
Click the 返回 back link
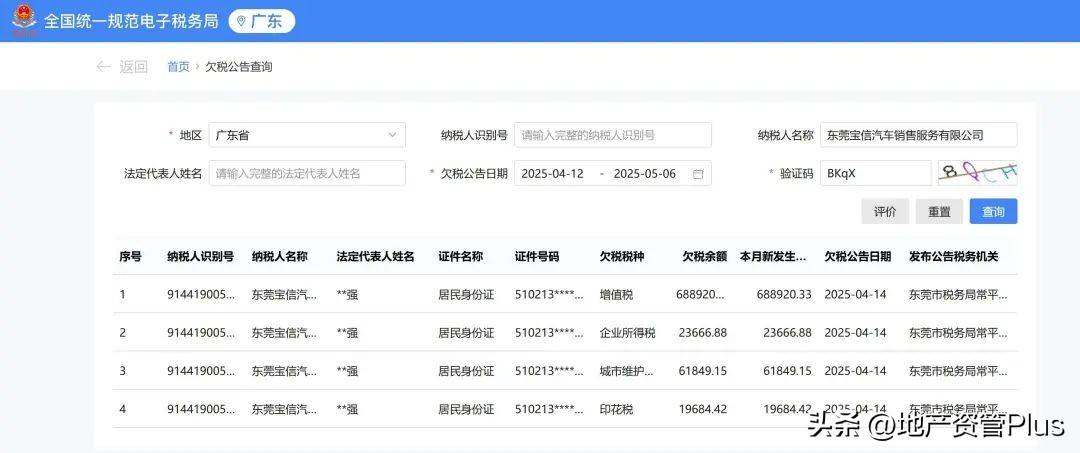click(134, 67)
